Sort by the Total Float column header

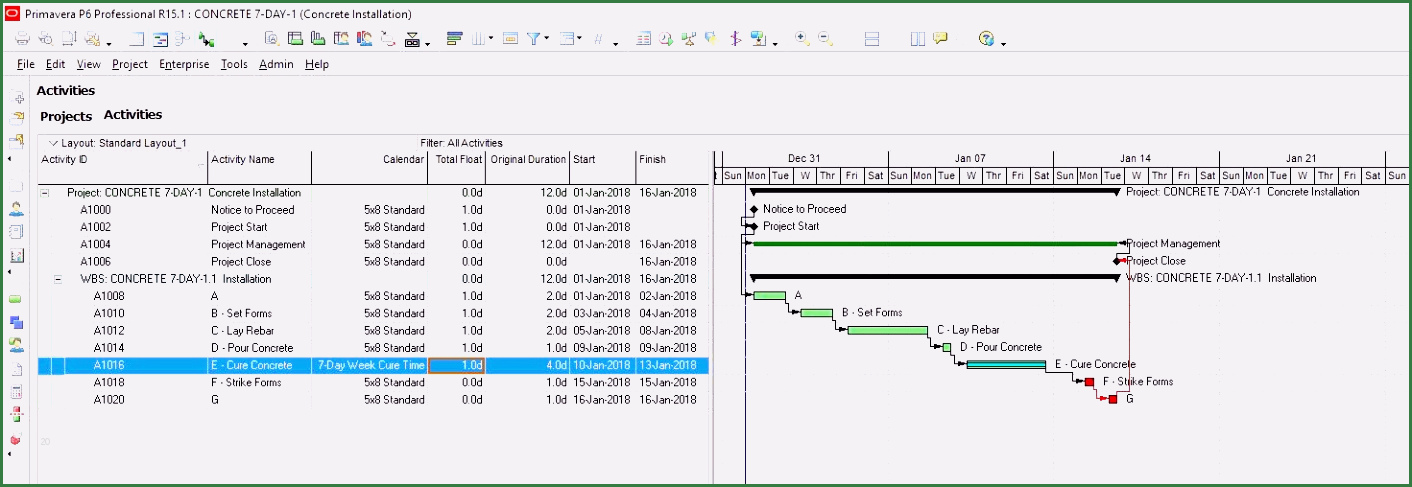point(460,159)
